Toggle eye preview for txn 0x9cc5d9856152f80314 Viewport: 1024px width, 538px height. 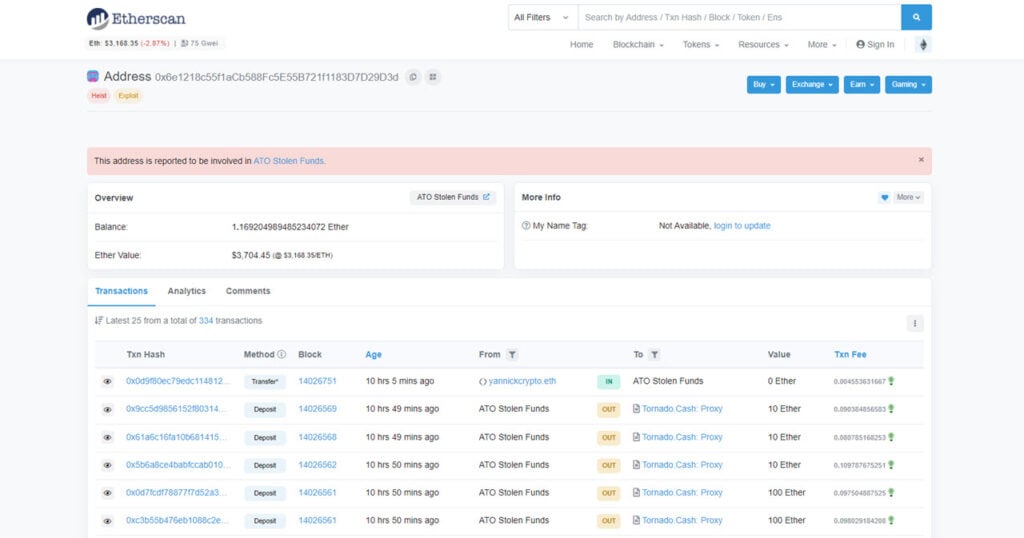pos(107,410)
